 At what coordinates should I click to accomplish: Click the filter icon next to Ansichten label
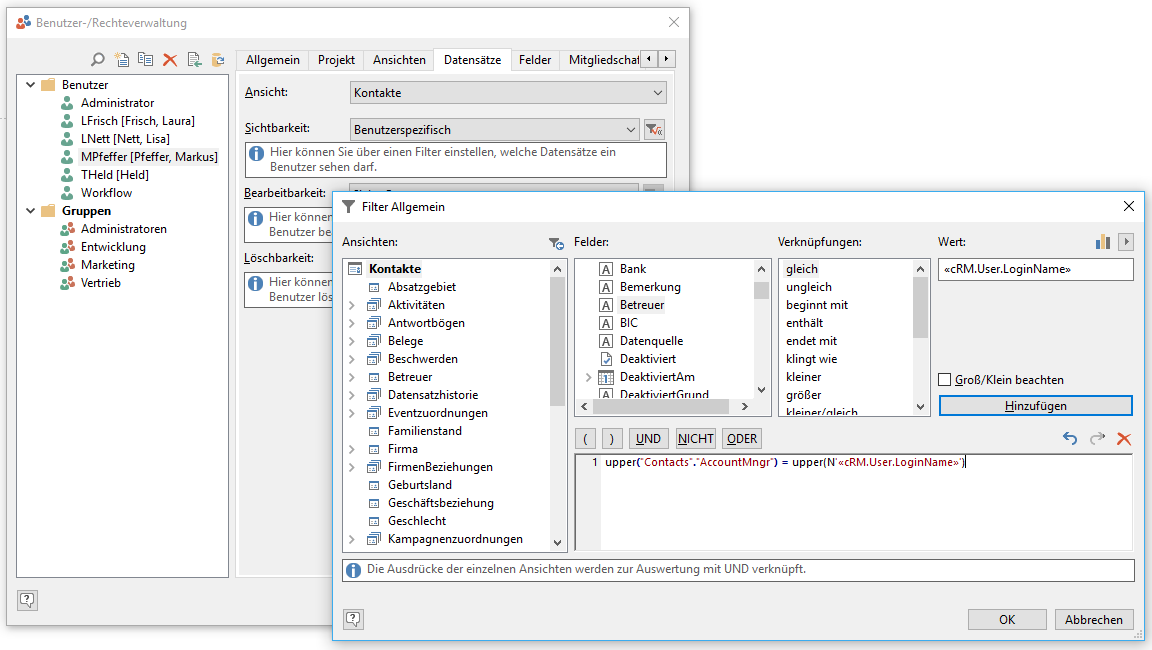556,243
